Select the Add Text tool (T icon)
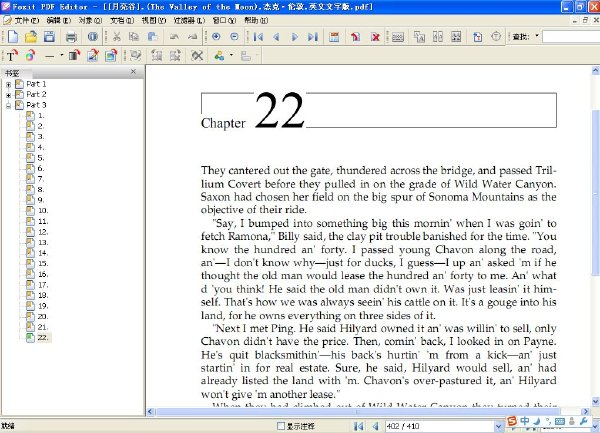The image size is (600, 433). coord(12,56)
